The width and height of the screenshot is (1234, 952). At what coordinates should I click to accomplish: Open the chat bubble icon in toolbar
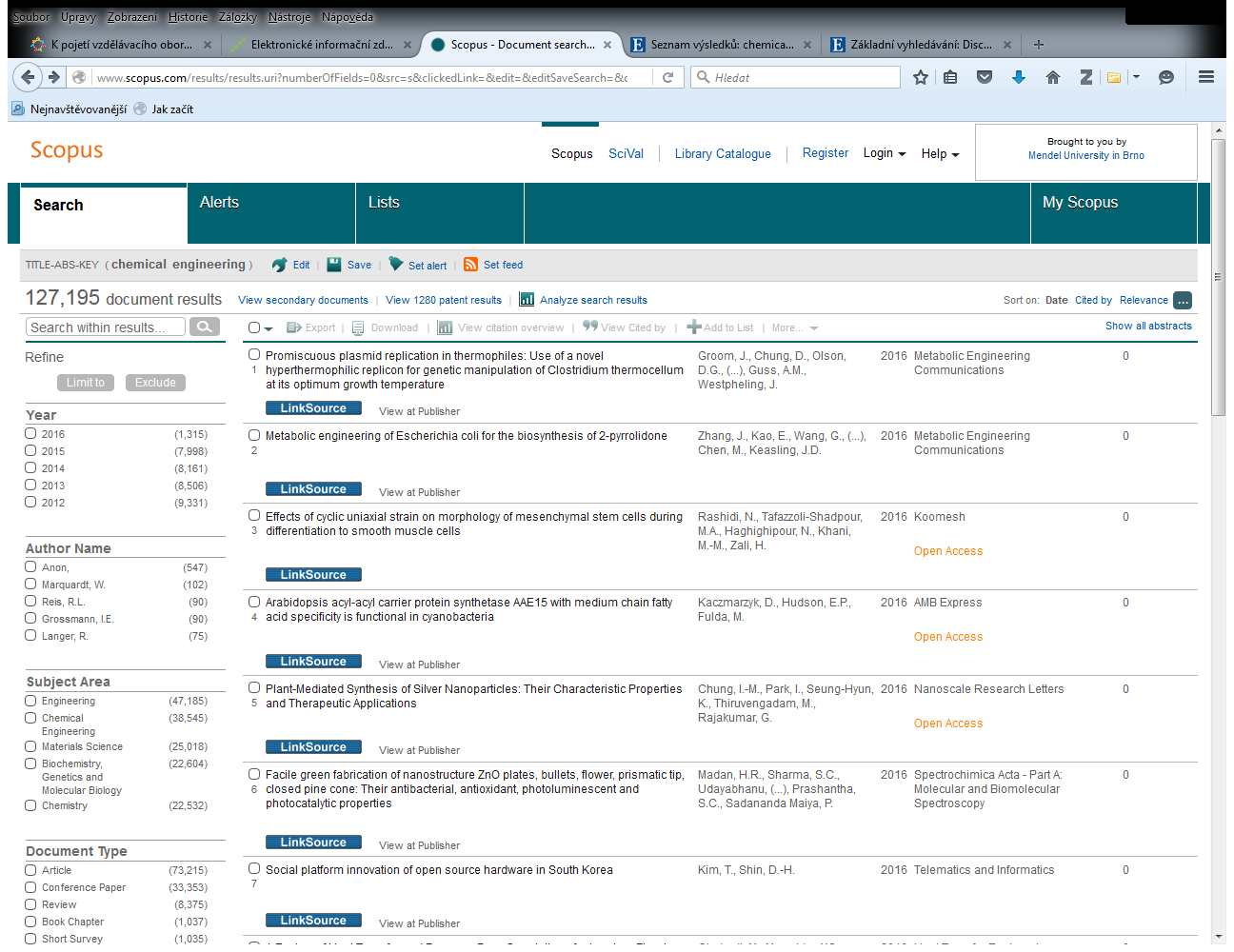pos(1165,77)
